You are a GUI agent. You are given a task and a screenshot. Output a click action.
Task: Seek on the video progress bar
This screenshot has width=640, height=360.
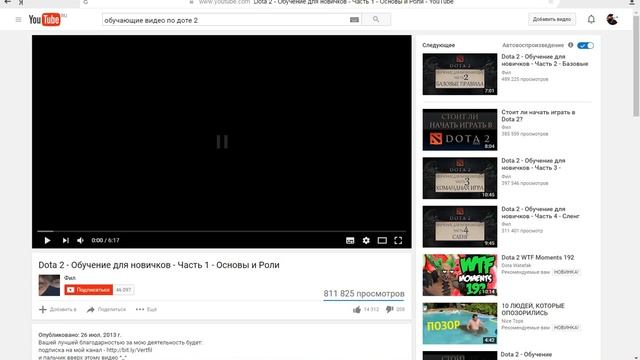coord(222,231)
